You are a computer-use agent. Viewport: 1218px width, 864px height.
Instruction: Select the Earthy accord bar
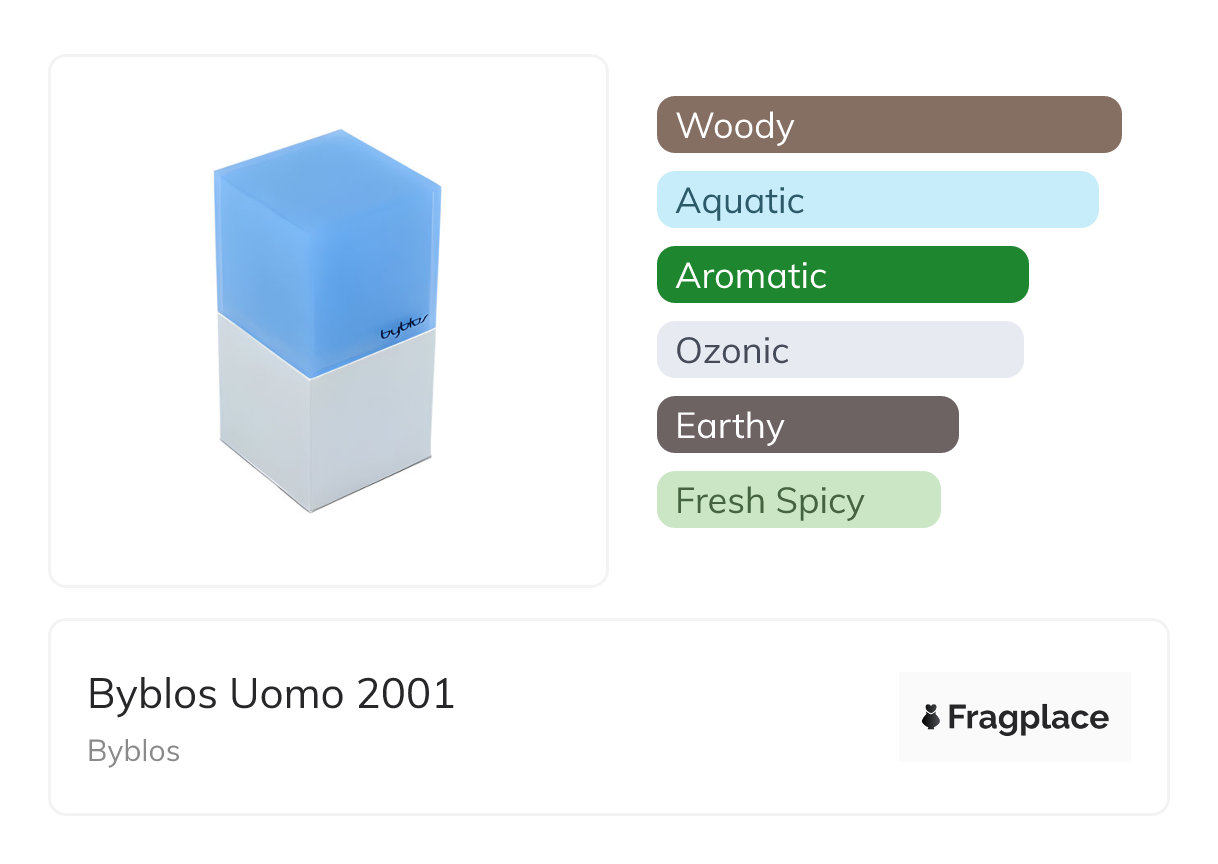pos(807,425)
